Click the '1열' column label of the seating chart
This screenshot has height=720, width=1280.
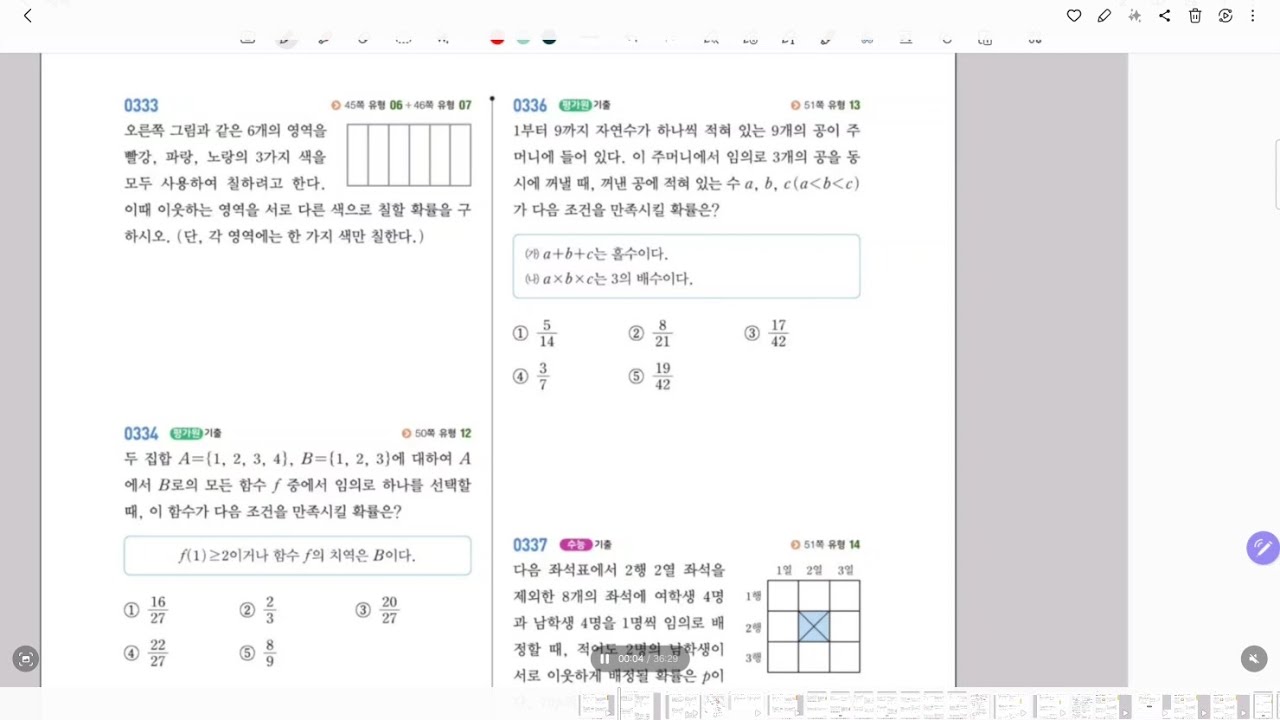coord(784,570)
